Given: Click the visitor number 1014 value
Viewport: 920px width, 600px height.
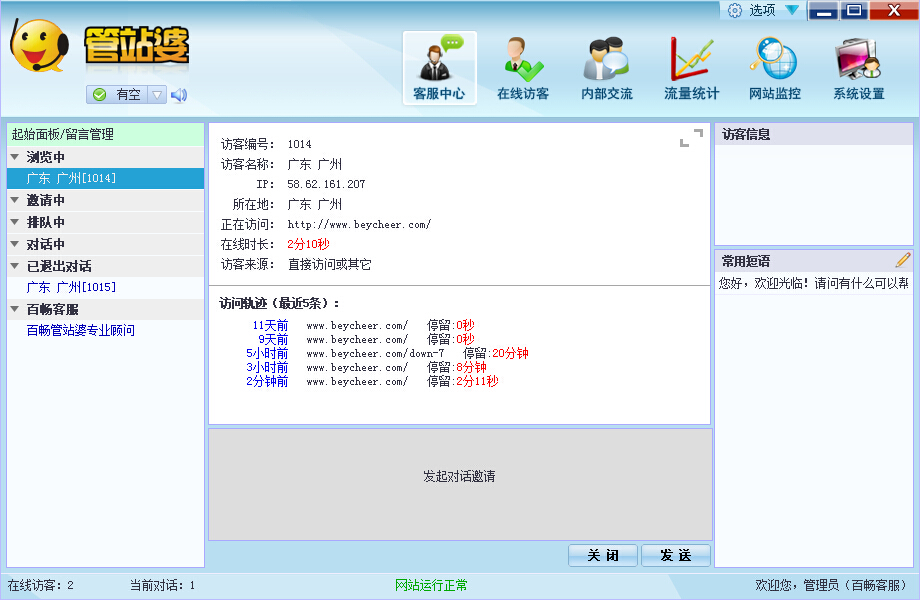Looking at the screenshot, I should point(299,144).
